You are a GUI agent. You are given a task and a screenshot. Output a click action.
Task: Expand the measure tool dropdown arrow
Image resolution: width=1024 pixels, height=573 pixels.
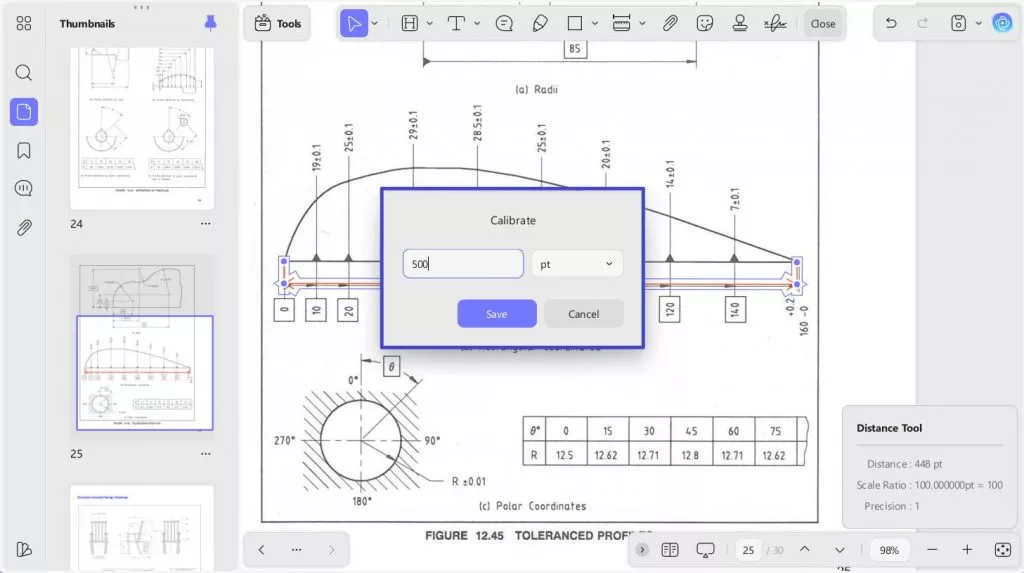[643, 24]
